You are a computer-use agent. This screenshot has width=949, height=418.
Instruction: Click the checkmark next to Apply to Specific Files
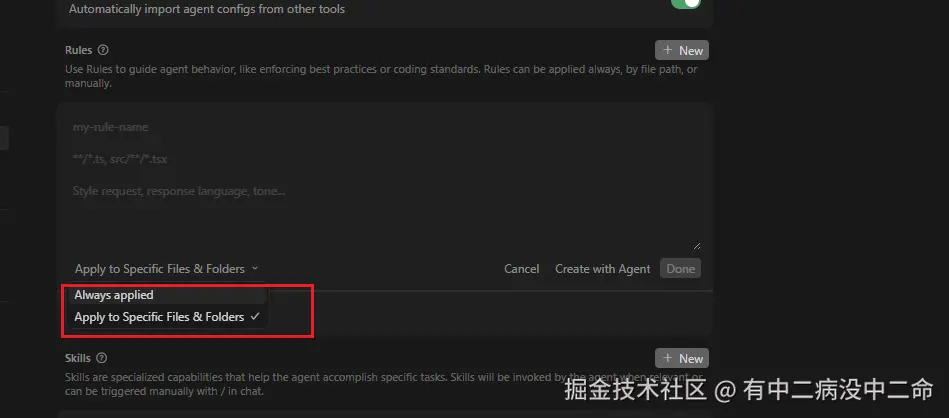coord(255,316)
